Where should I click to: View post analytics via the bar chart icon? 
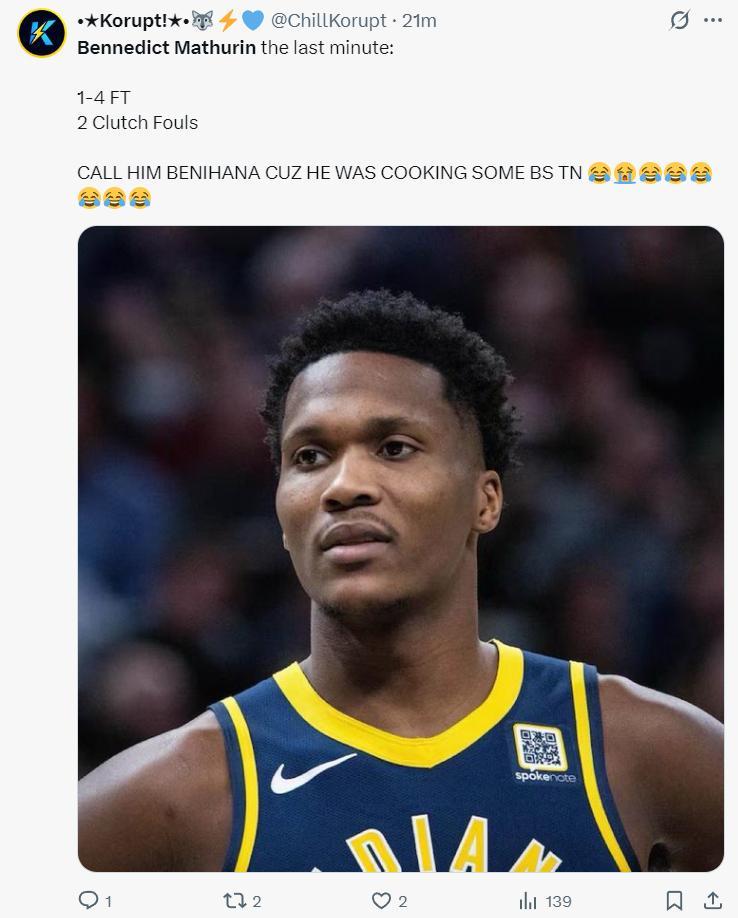tap(528, 901)
